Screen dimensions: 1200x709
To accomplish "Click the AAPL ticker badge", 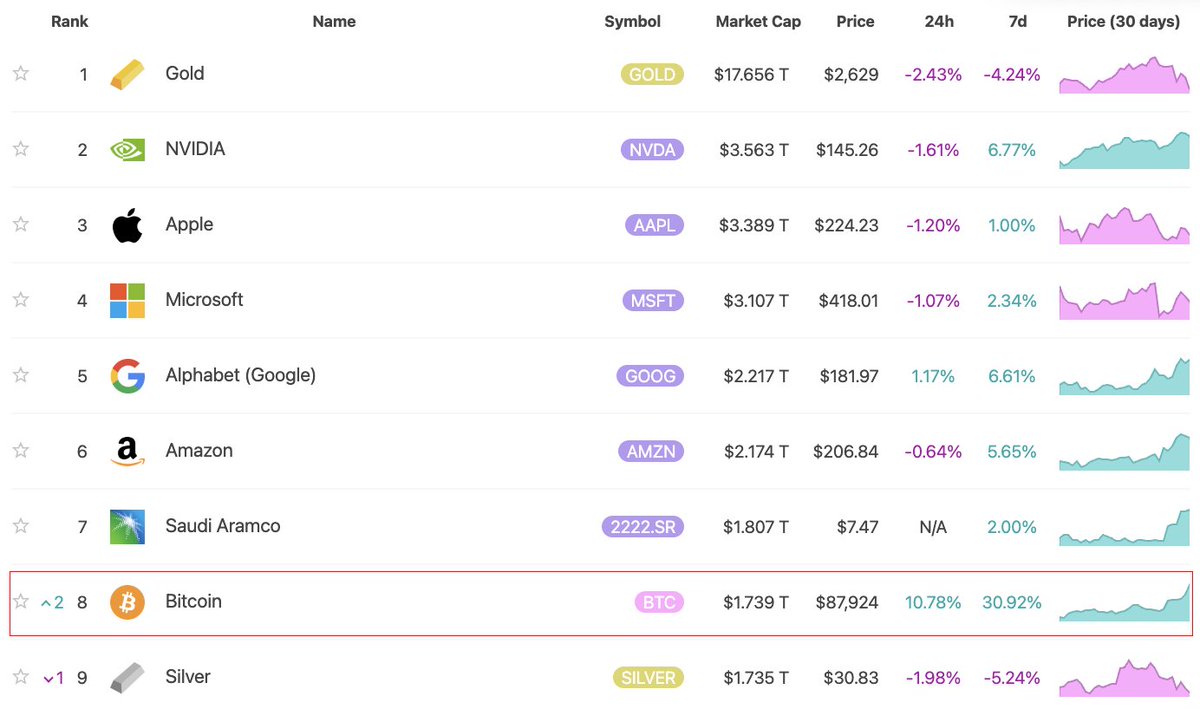I will coord(655,225).
